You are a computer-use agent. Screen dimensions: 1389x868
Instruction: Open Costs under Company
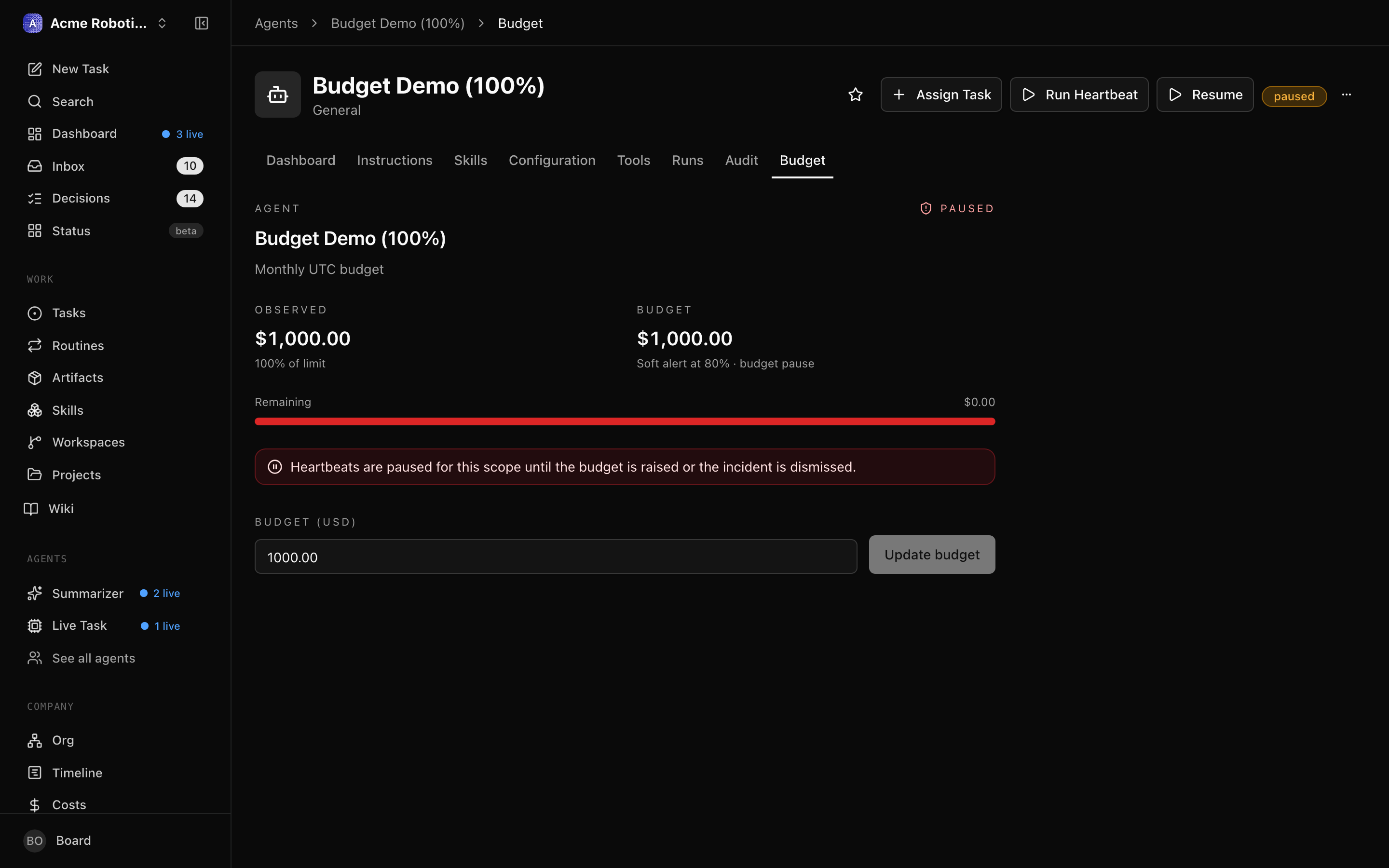coord(115,805)
